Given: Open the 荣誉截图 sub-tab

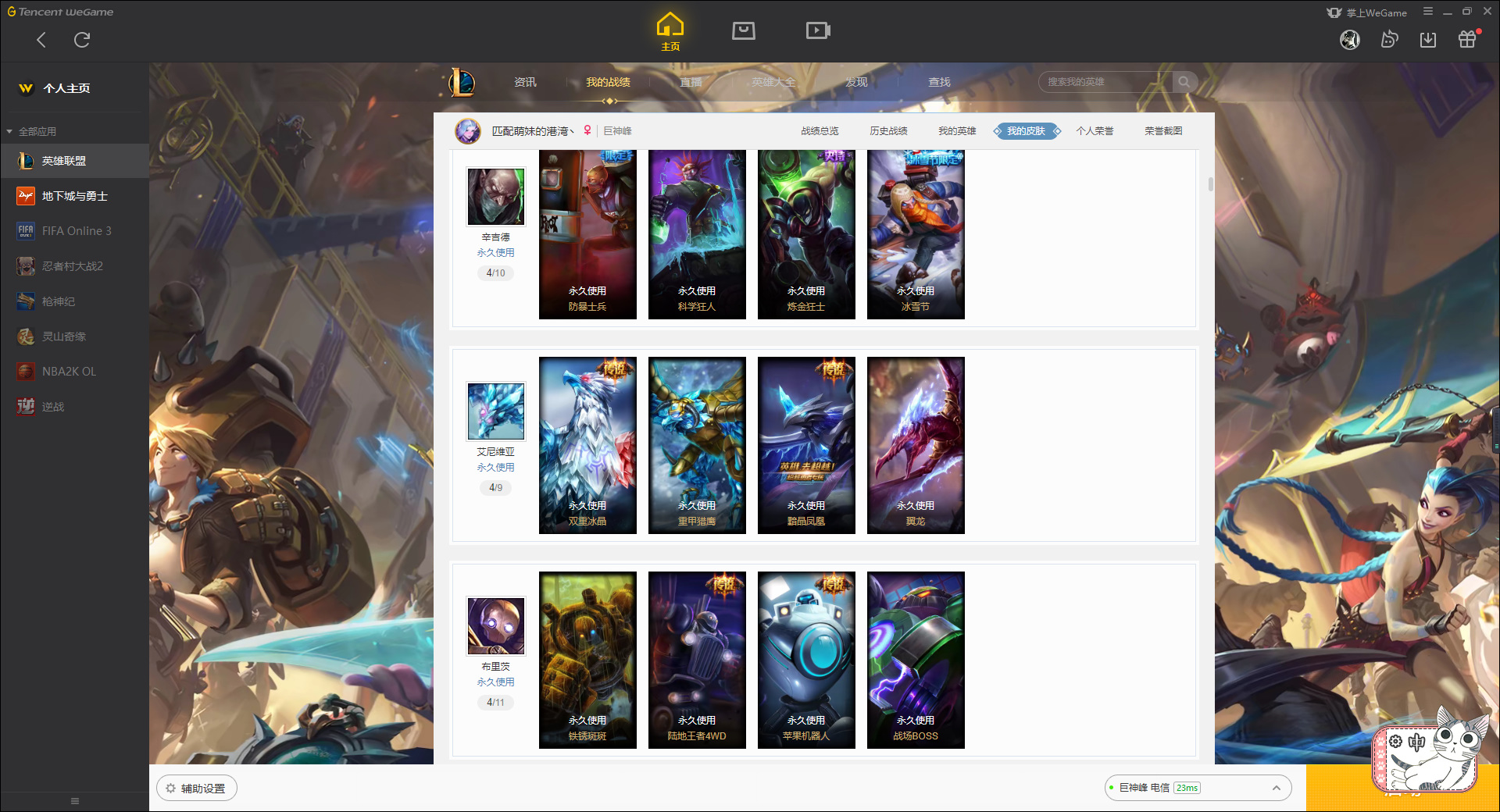Looking at the screenshot, I should [x=1163, y=131].
